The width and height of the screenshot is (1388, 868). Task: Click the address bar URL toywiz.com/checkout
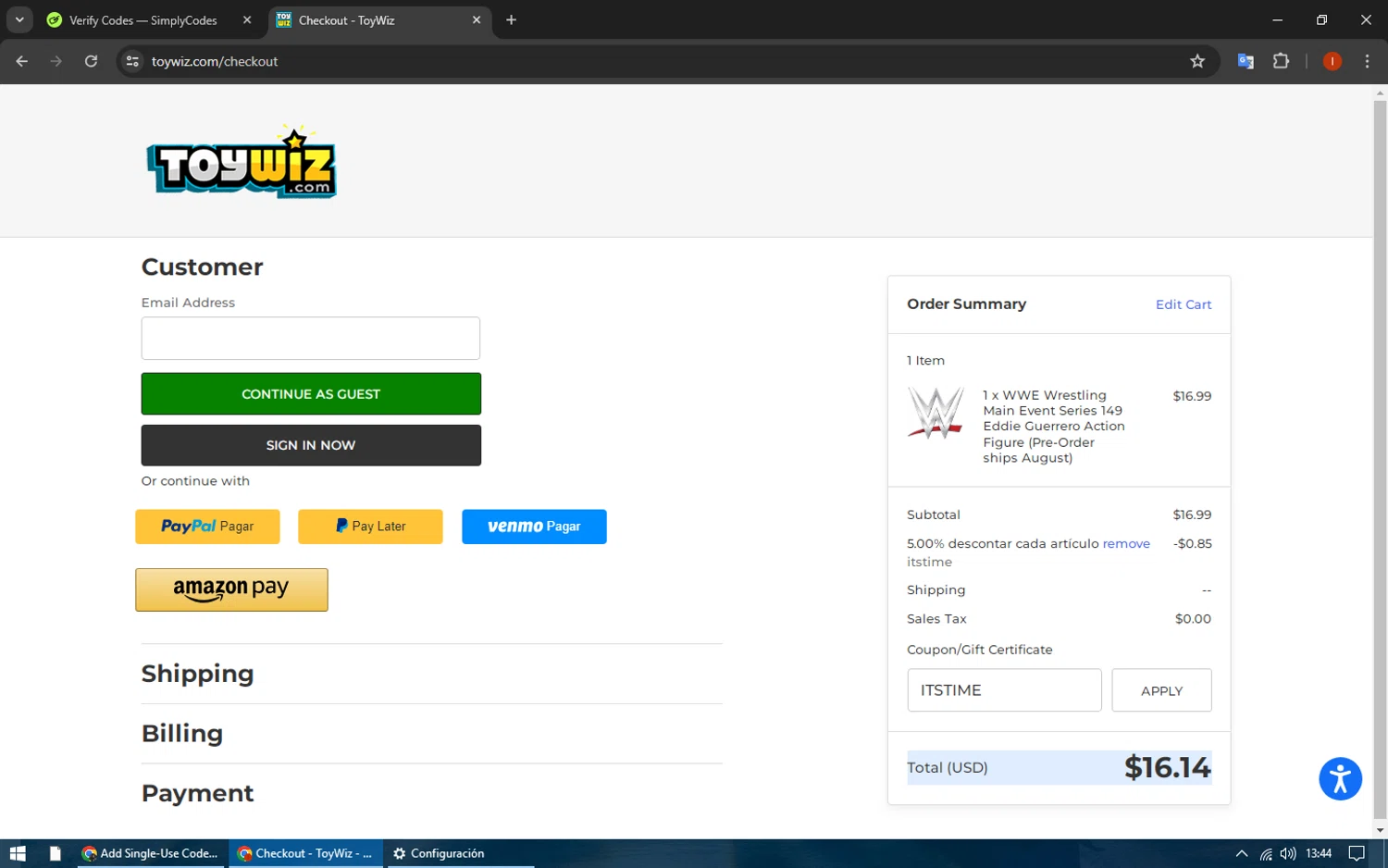tap(215, 61)
